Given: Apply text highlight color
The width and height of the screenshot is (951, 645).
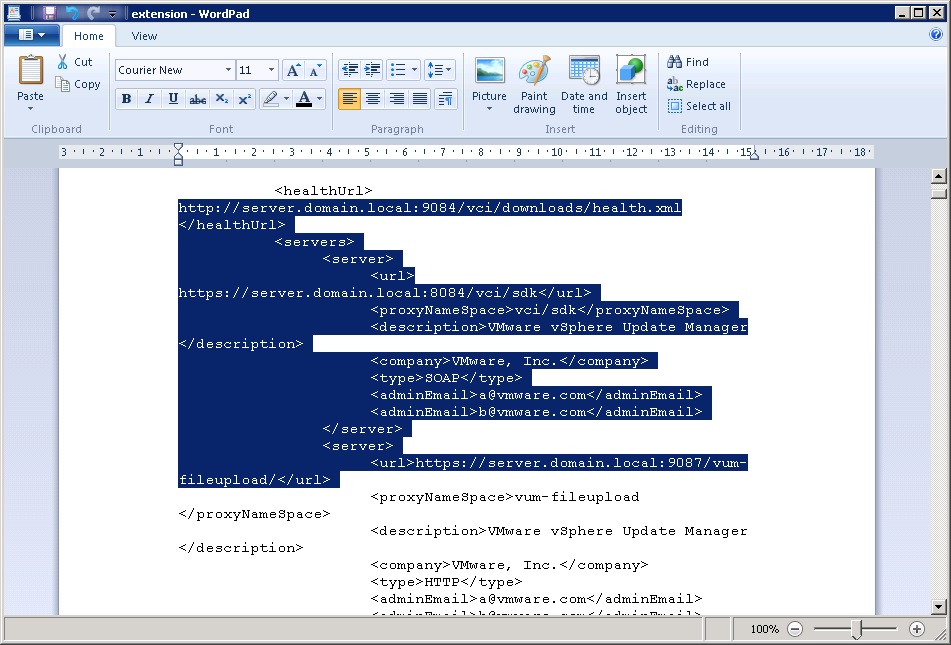Looking at the screenshot, I should tap(271, 99).
